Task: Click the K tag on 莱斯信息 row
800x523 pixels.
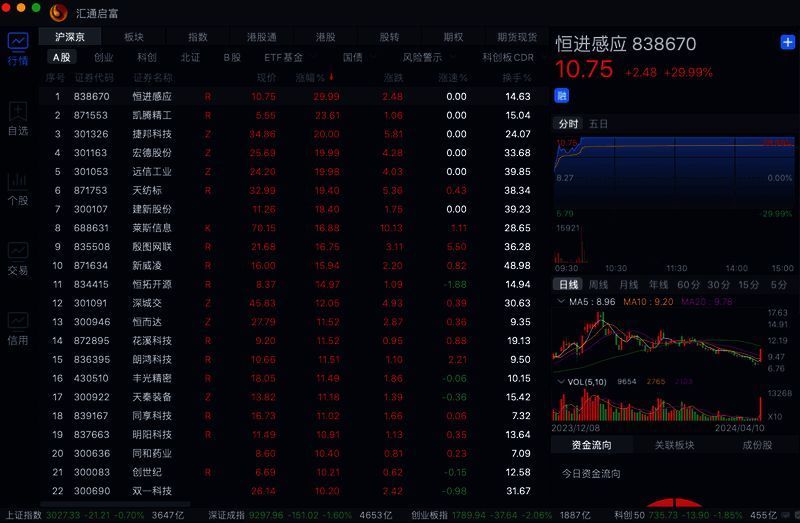Action: click(208, 228)
